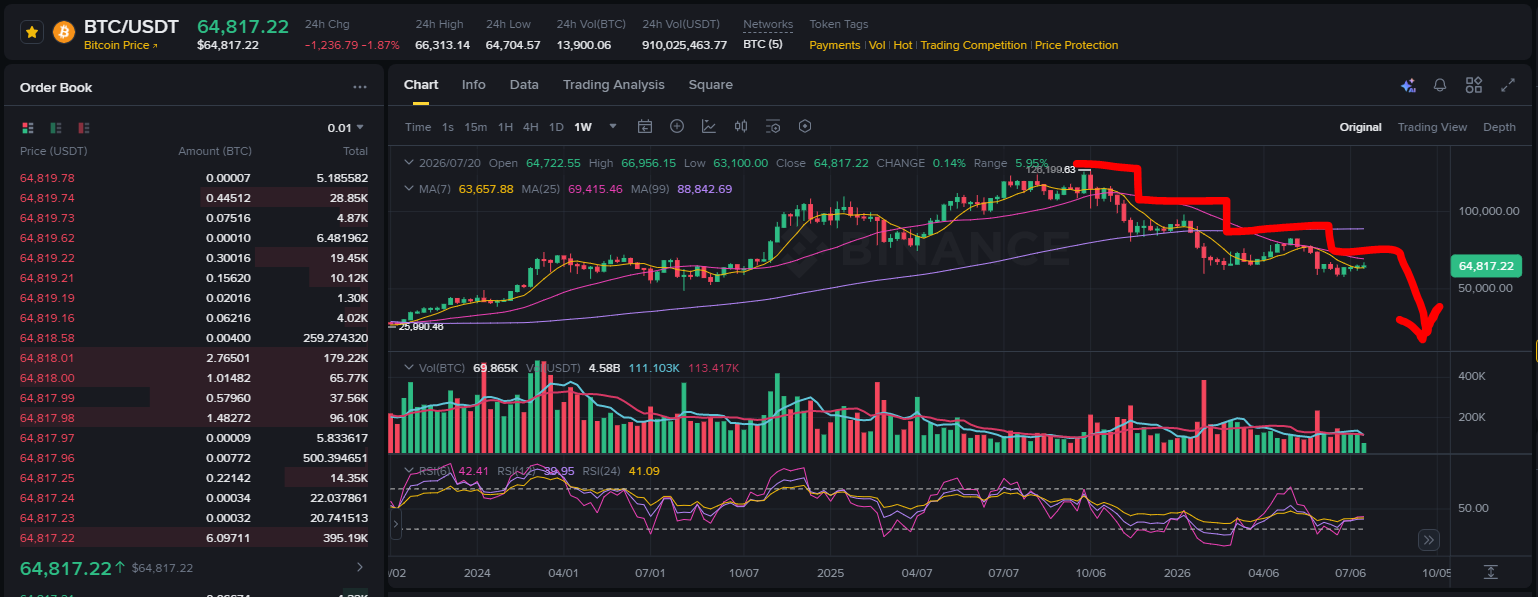Toggle the favorite star for BTC/USDT
Viewport: 1538px width, 597px height.
click(x=31, y=32)
